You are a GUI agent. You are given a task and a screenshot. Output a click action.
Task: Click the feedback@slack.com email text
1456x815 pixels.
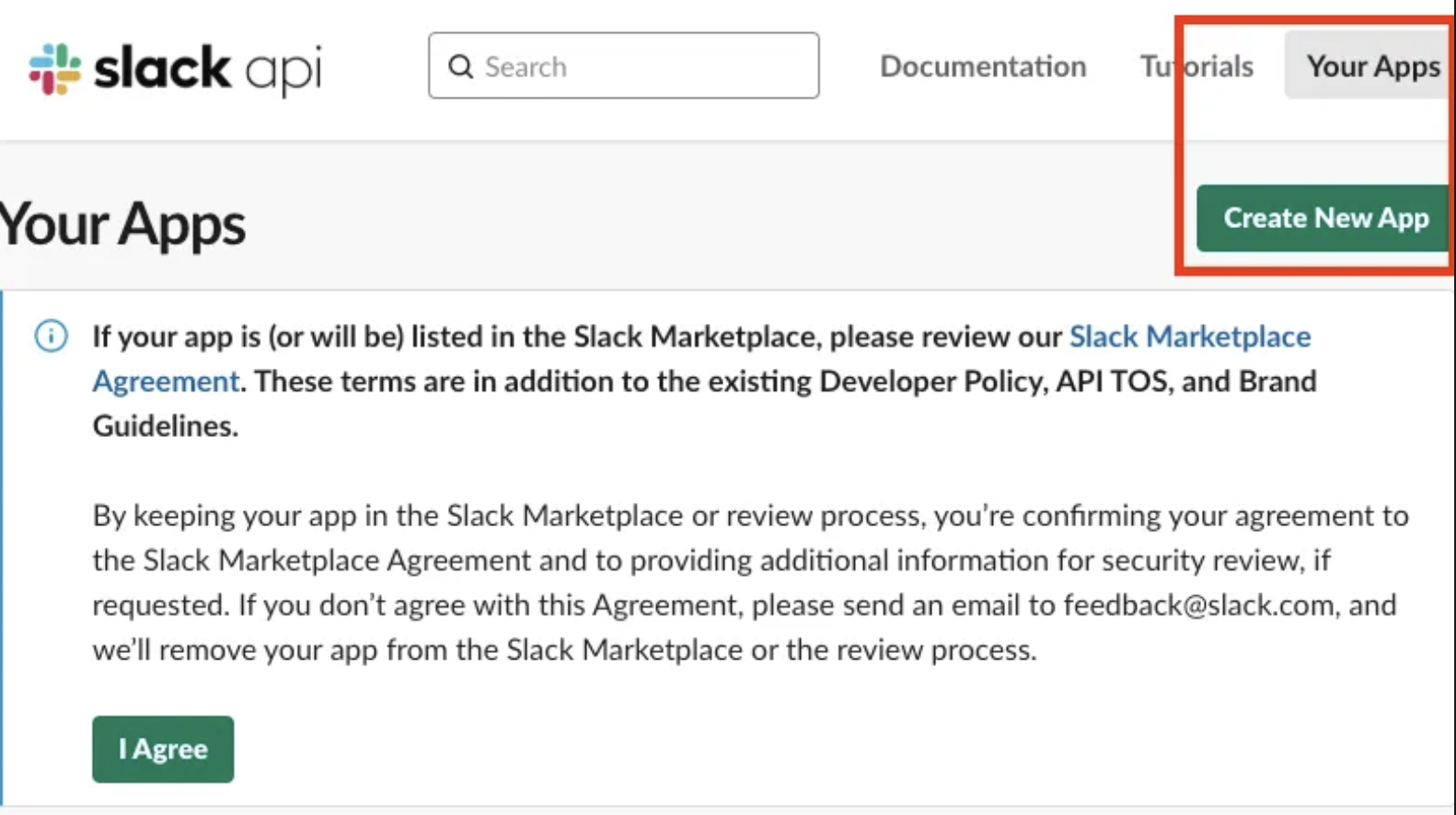coord(1199,605)
